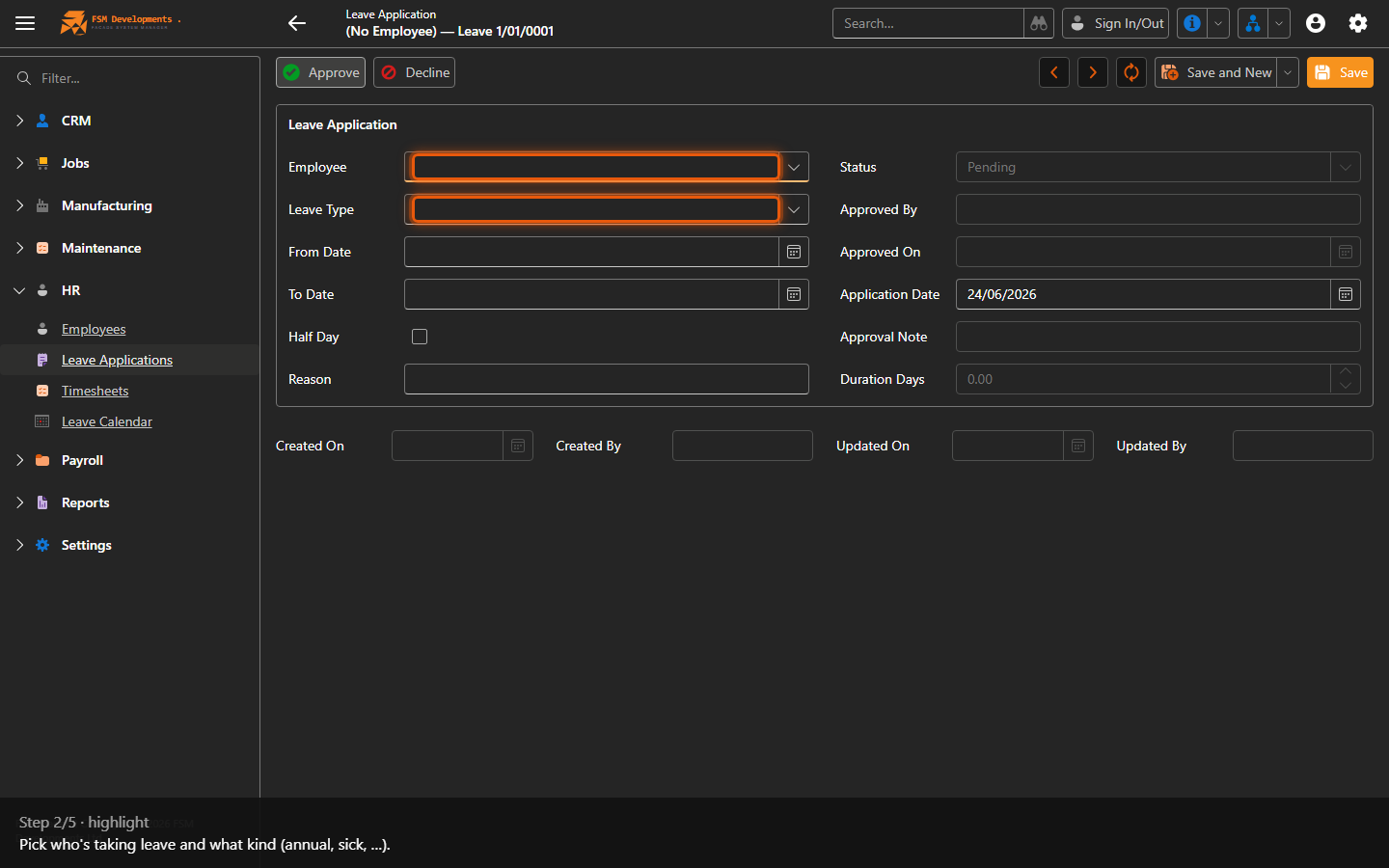Open Application Date calendar picker
The height and width of the screenshot is (868, 1389).
pyautogui.click(x=1346, y=294)
